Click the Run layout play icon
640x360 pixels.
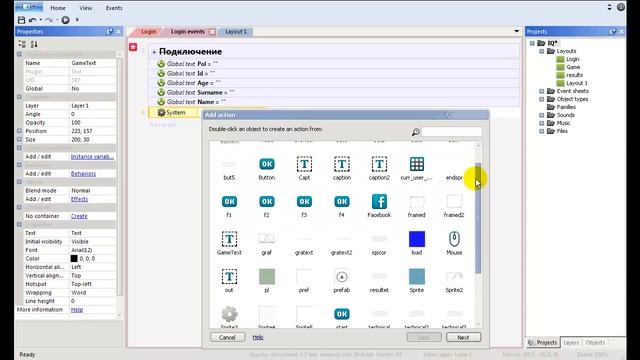[65, 20]
